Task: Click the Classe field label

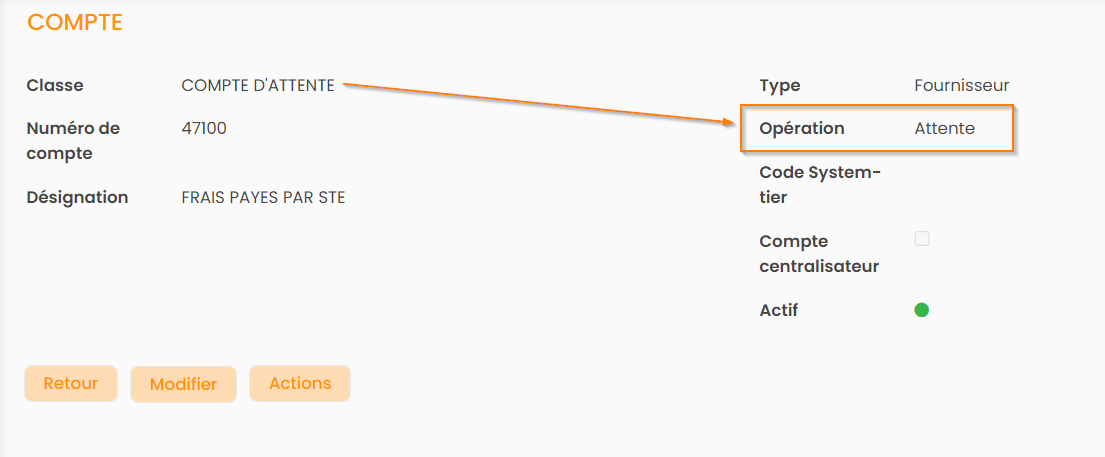Action: pyautogui.click(x=55, y=86)
